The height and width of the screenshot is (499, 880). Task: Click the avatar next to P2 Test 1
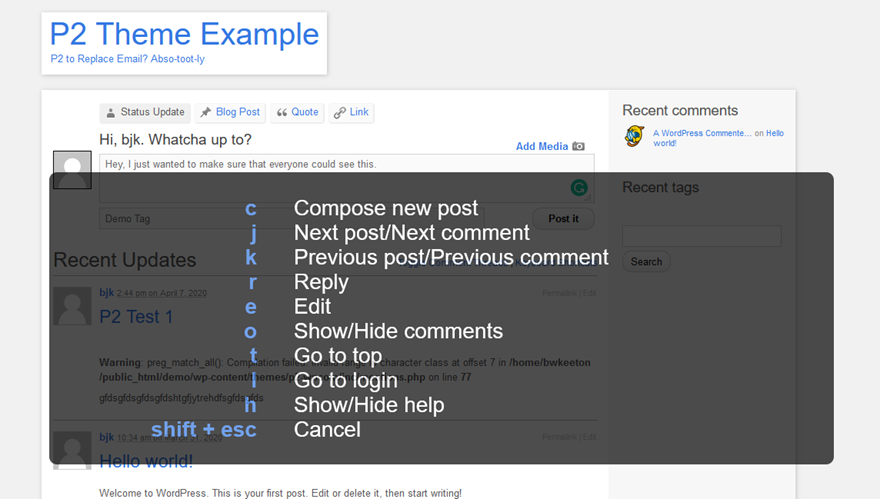click(72, 306)
